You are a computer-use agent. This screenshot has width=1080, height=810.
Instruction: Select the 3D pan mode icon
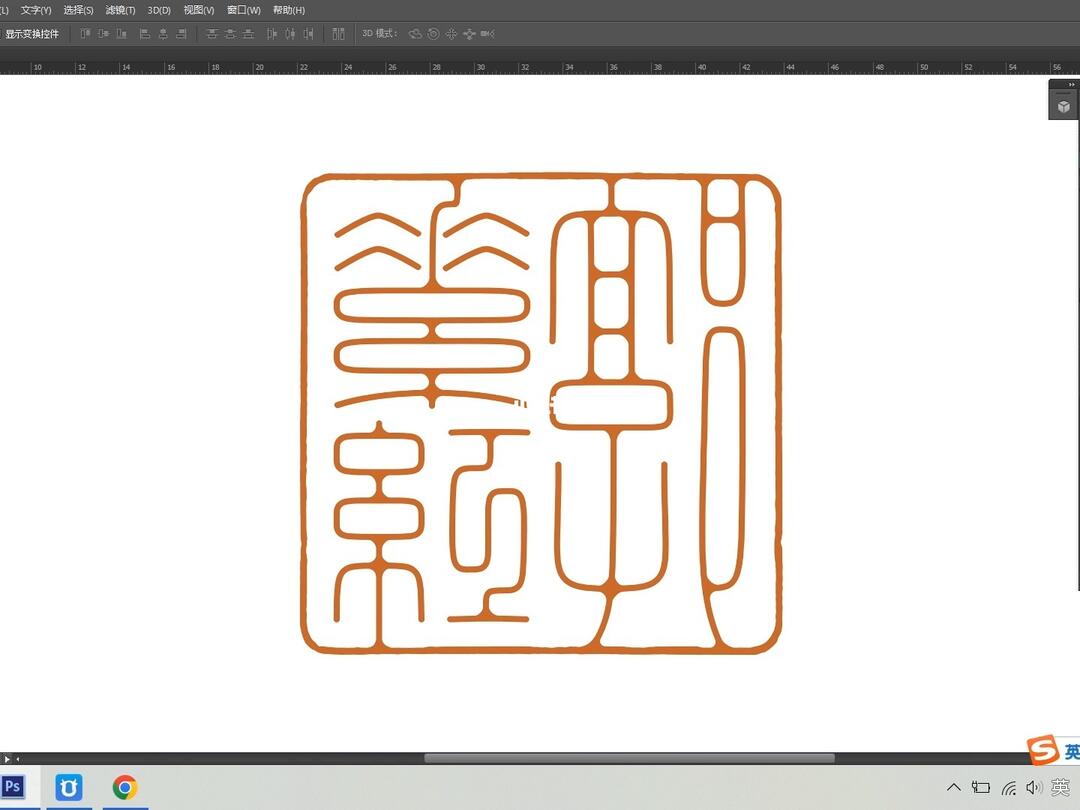pos(451,34)
